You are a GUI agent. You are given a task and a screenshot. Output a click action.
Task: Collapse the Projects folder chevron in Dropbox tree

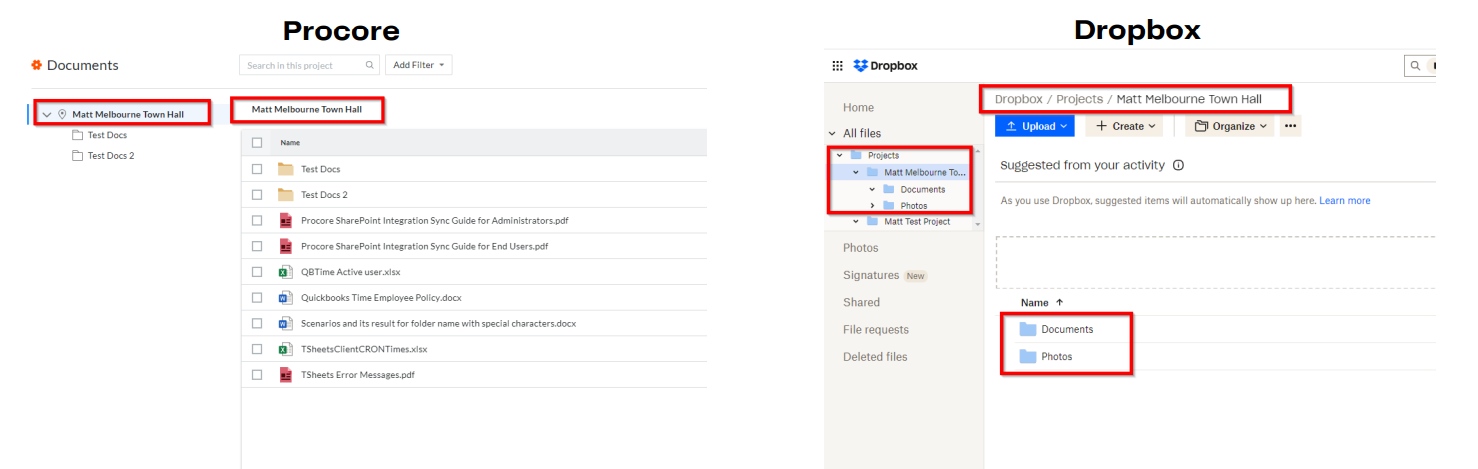tap(839, 155)
